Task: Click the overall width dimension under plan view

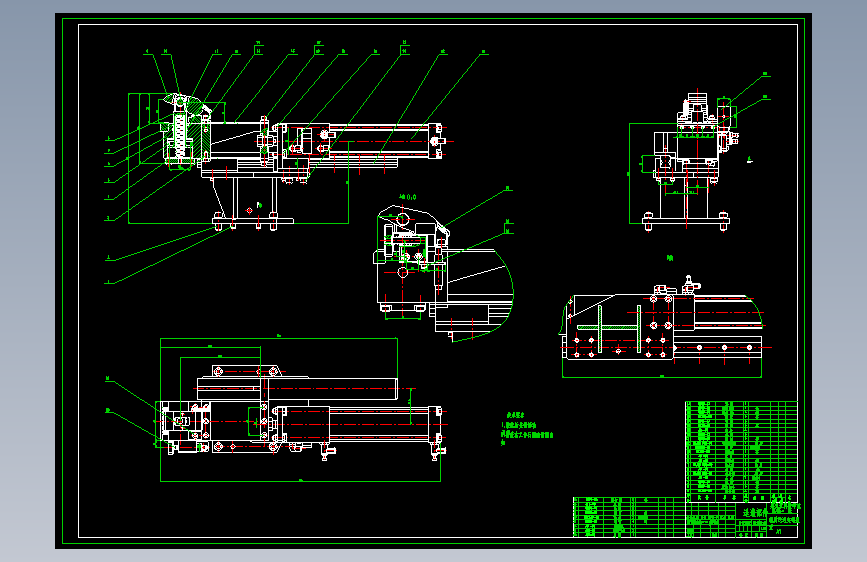Action: click(x=300, y=481)
